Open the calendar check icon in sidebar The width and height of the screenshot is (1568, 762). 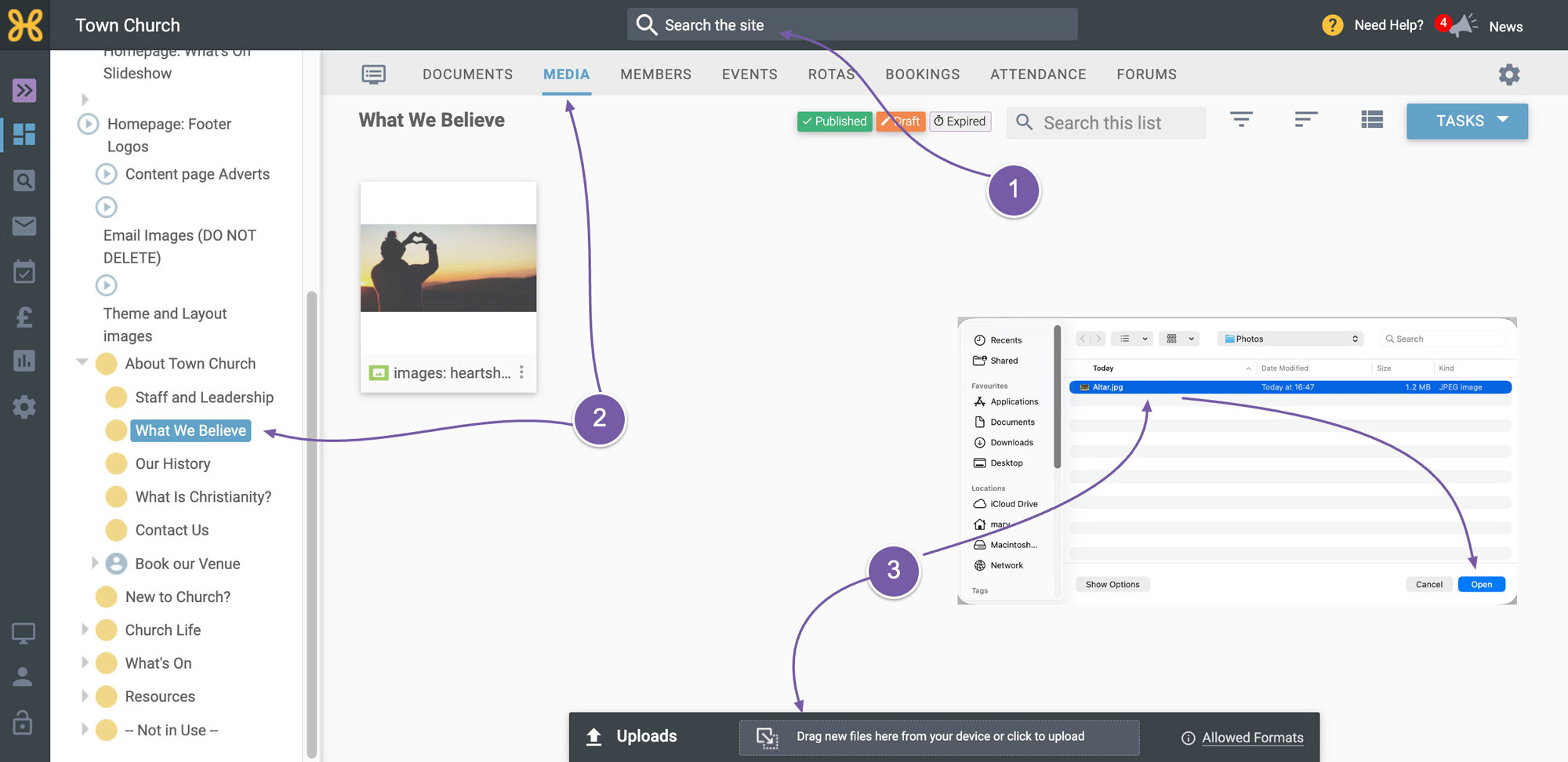point(24,272)
